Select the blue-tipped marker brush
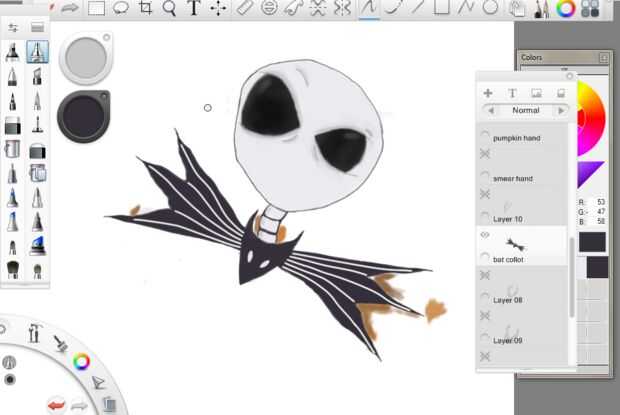Viewport: 620px width, 415px height. (38, 246)
